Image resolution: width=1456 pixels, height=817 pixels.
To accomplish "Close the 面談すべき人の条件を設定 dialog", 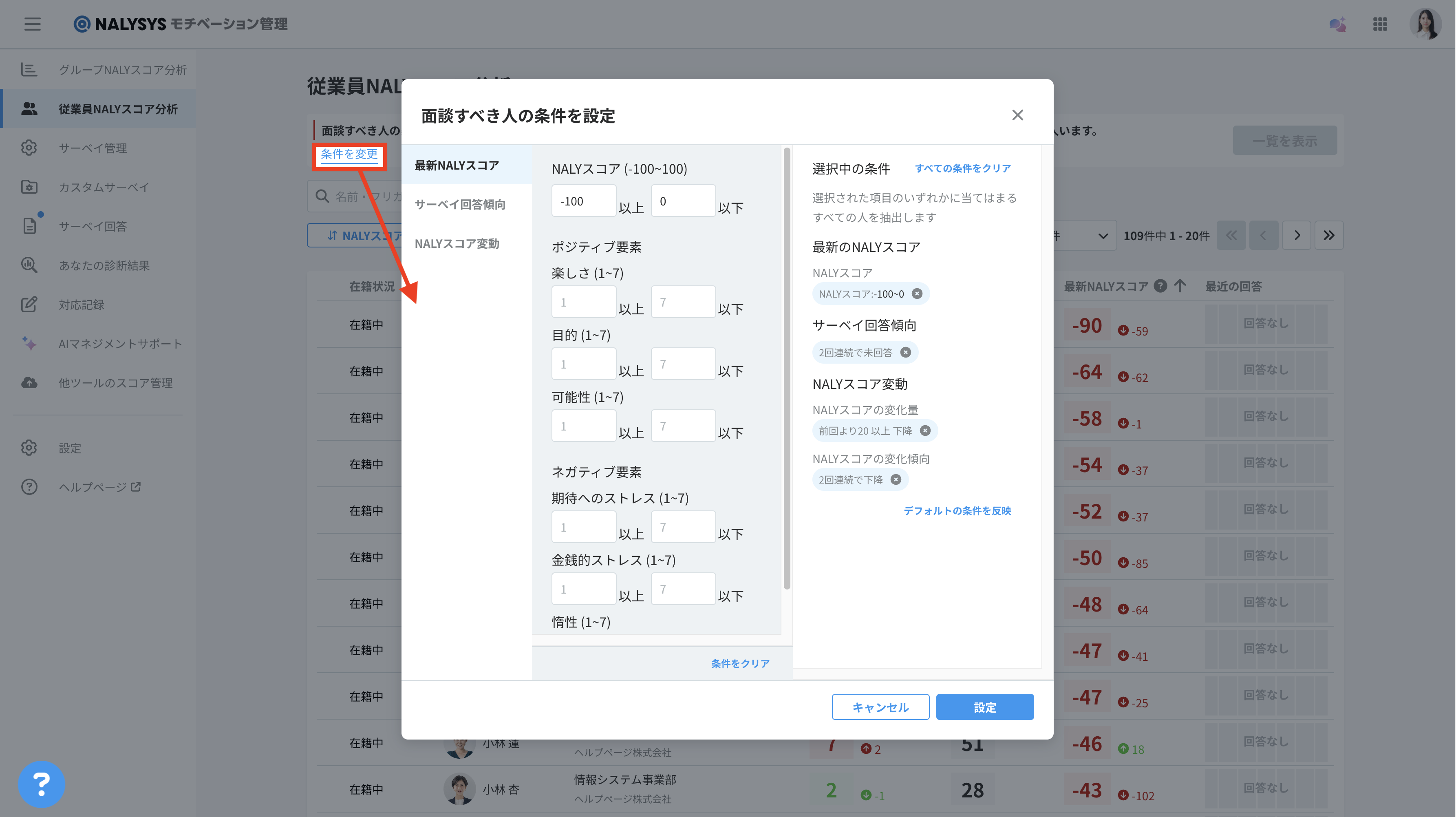I will click(1017, 115).
